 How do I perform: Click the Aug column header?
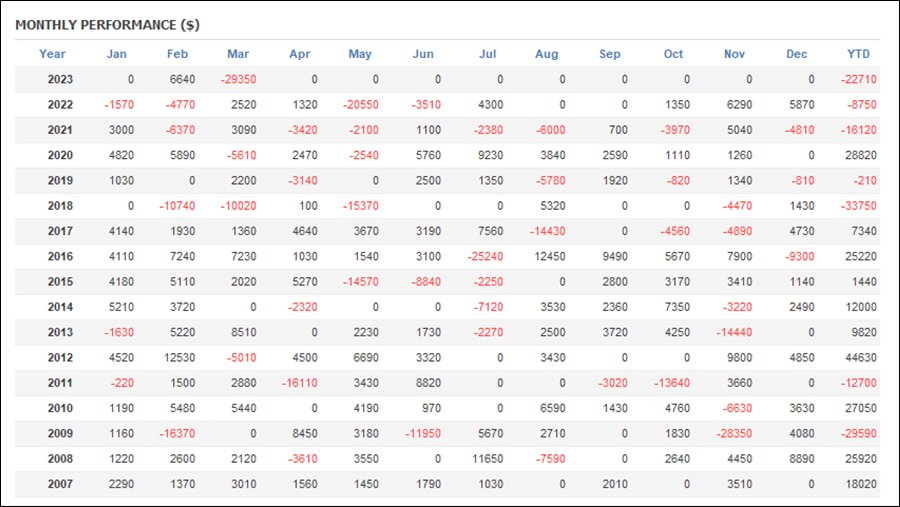tap(546, 54)
